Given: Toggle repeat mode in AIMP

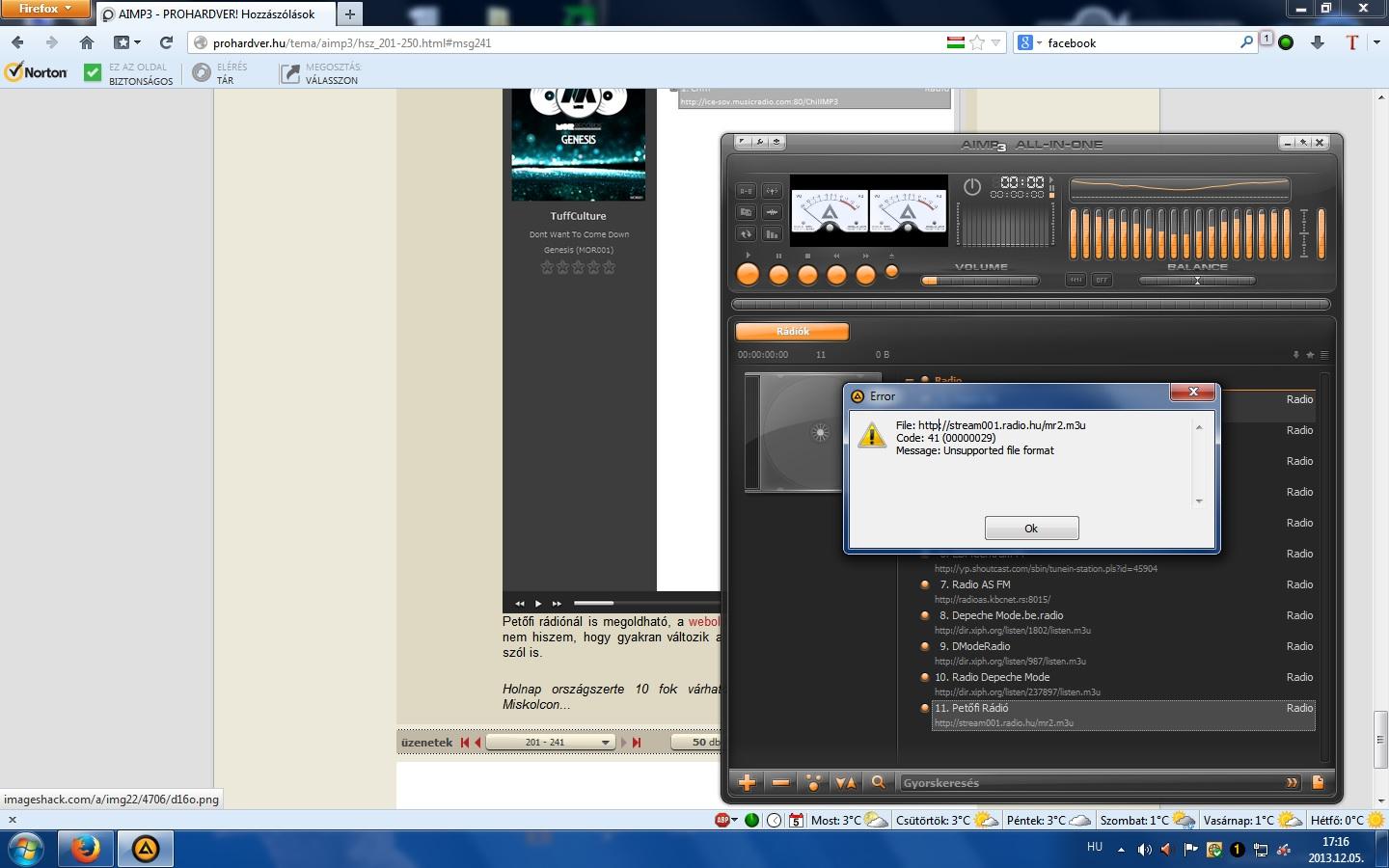Looking at the screenshot, I should [x=746, y=233].
